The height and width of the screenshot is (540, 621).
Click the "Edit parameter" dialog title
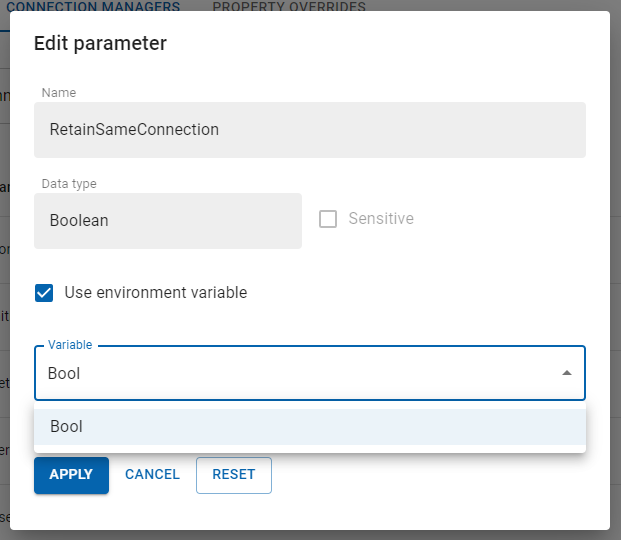100,43
